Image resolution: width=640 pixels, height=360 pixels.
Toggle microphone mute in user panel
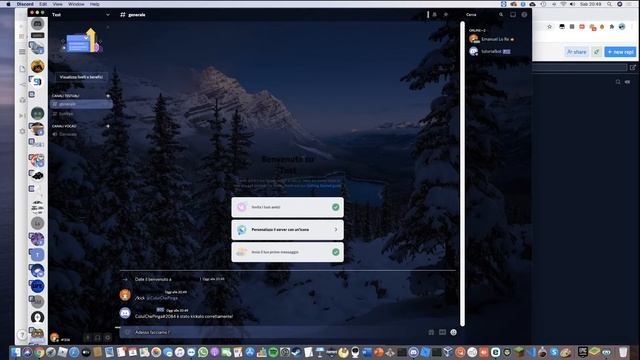point(87,338)
